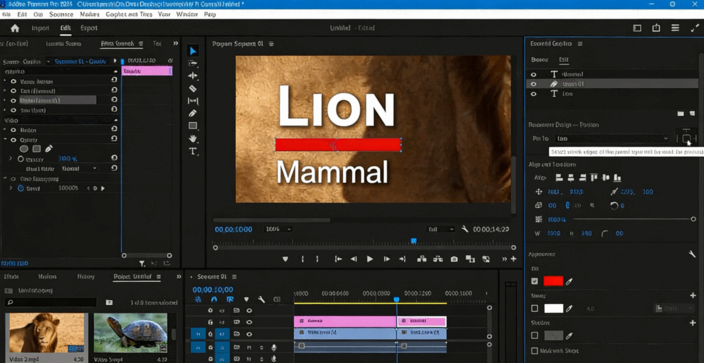The height and width of the screenshot is (363, 704).
Task: Select the Pen tool in tools panel
Action: (193, 113)
